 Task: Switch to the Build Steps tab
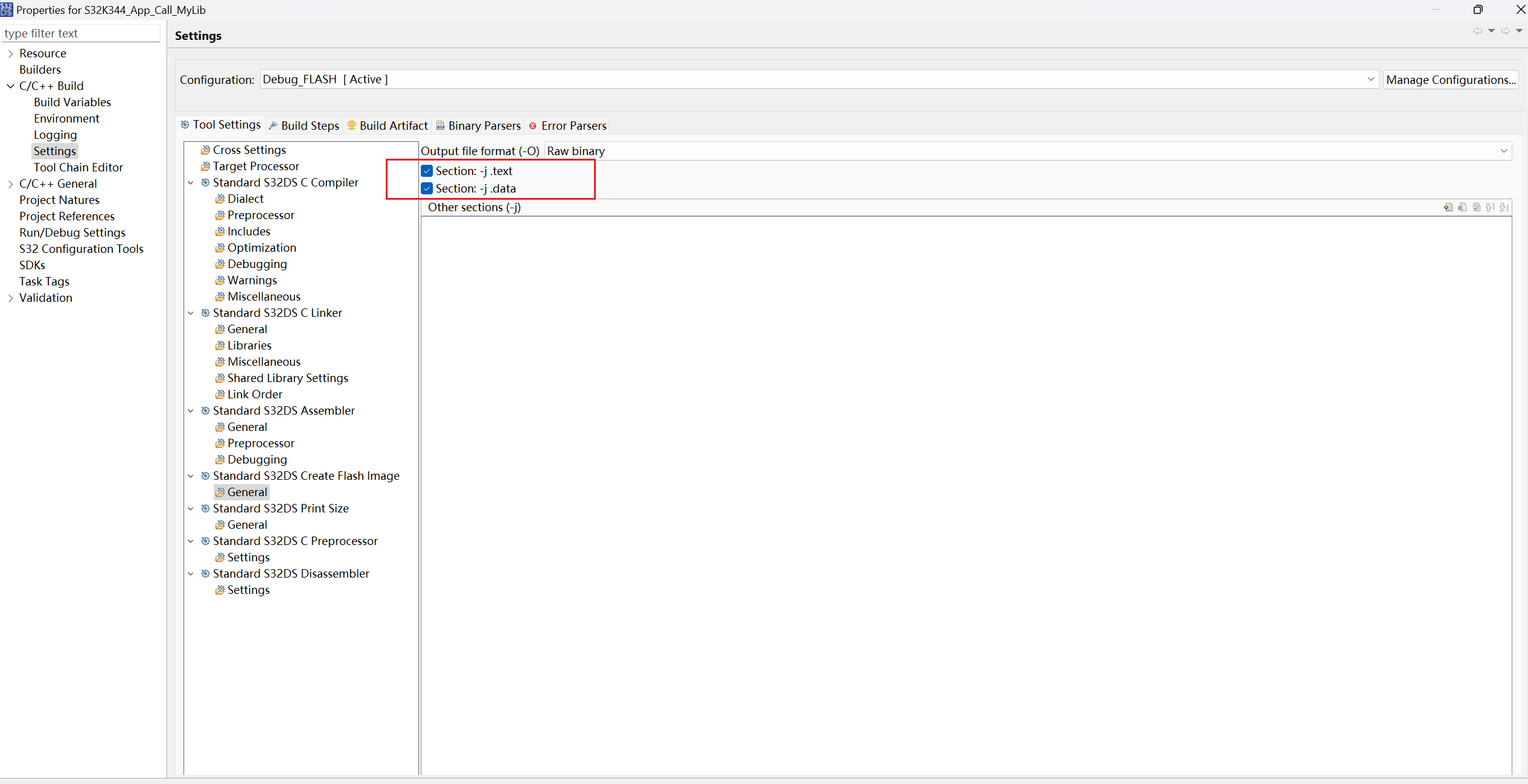click(305, 126)
